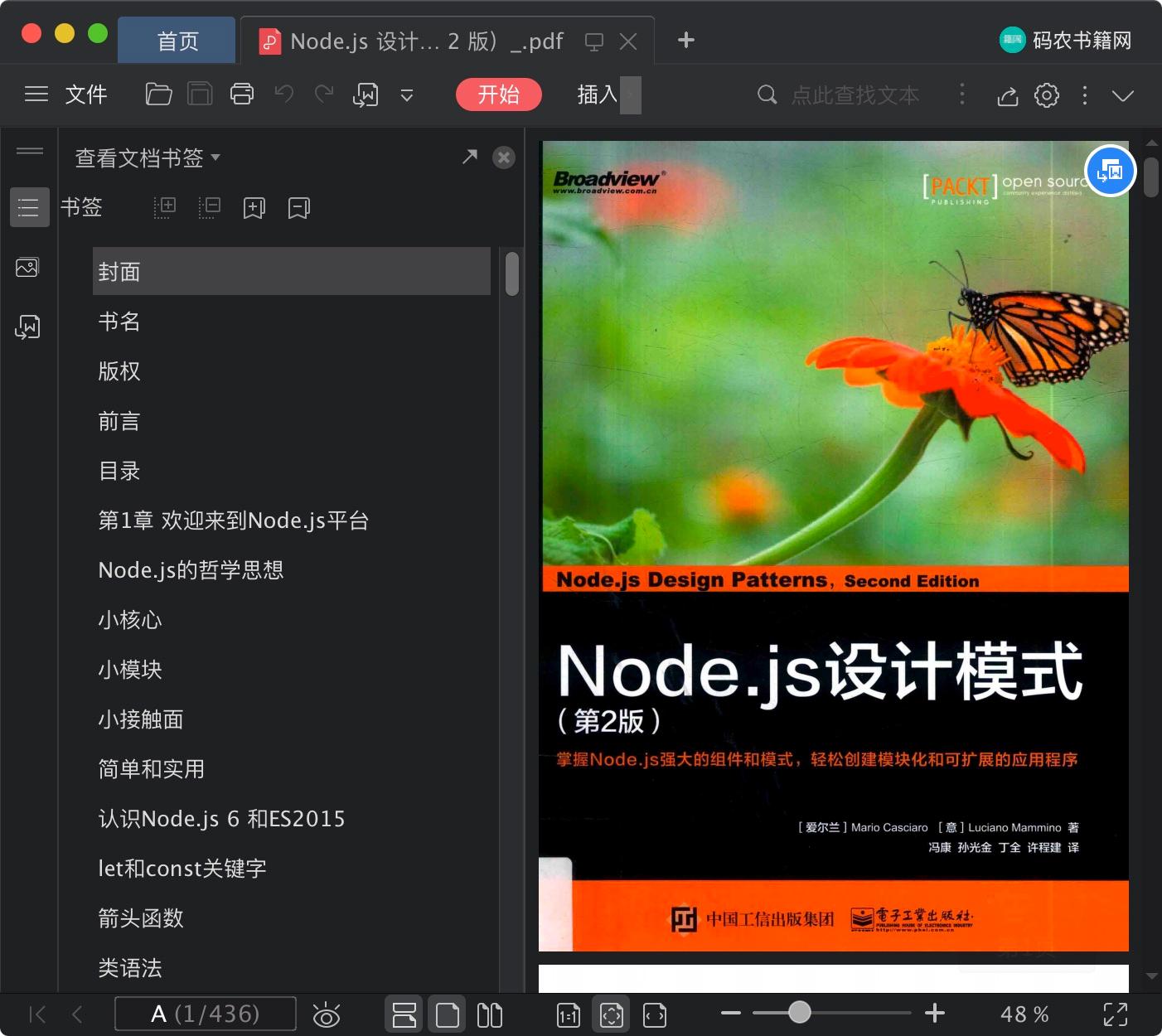Expand all bookmarks icon
Image resolution: width=1162 pixels, height=1036 pixels.
coord(165,207)
